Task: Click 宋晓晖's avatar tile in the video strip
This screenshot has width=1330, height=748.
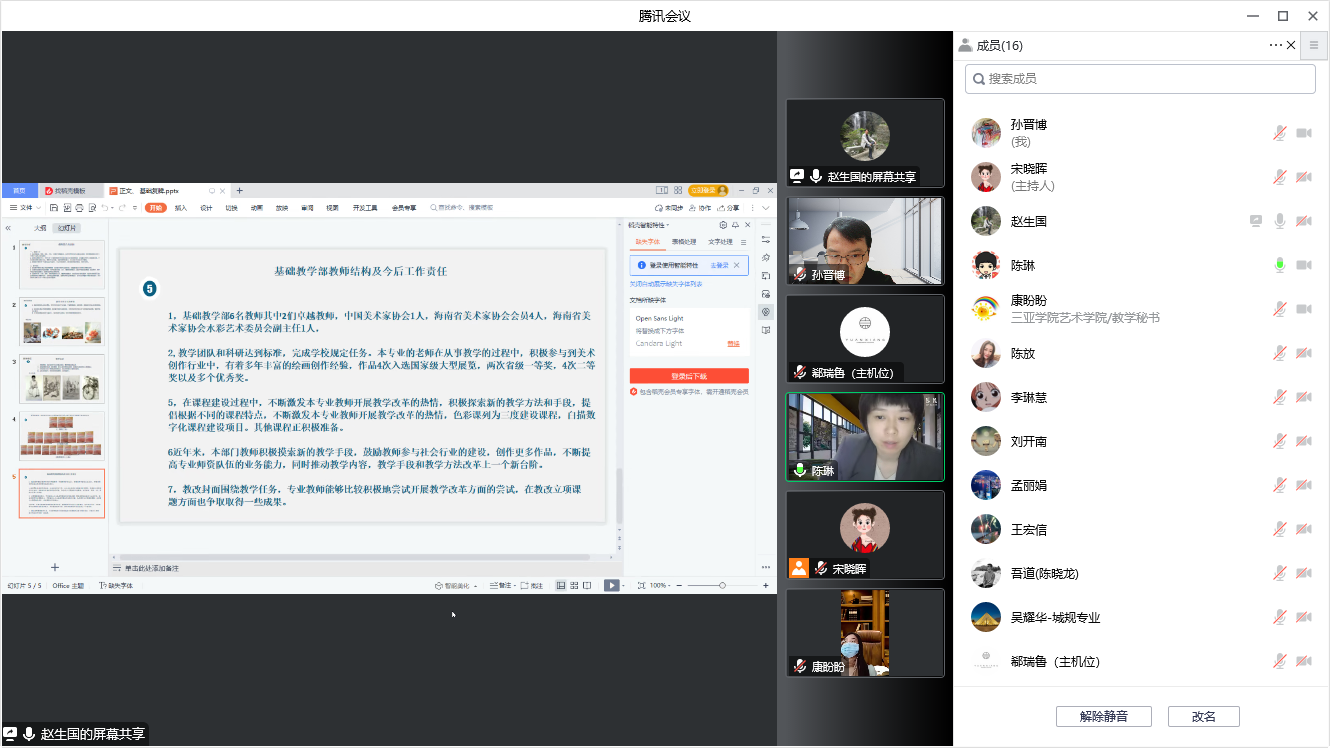Action: pyautogui.click(x=865, y=534)
